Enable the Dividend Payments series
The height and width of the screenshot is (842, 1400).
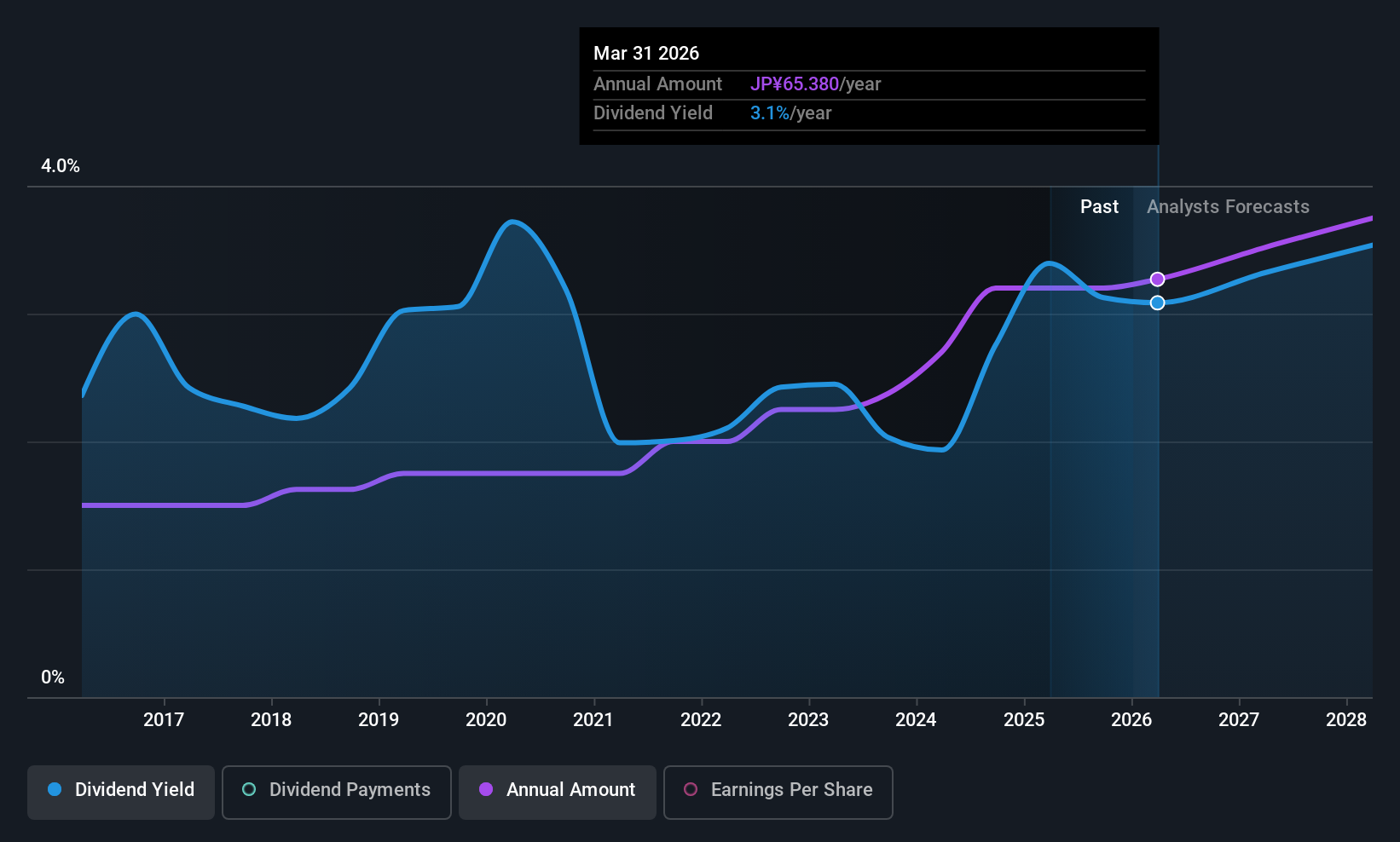pyautogui.click(x=336, y=792)
